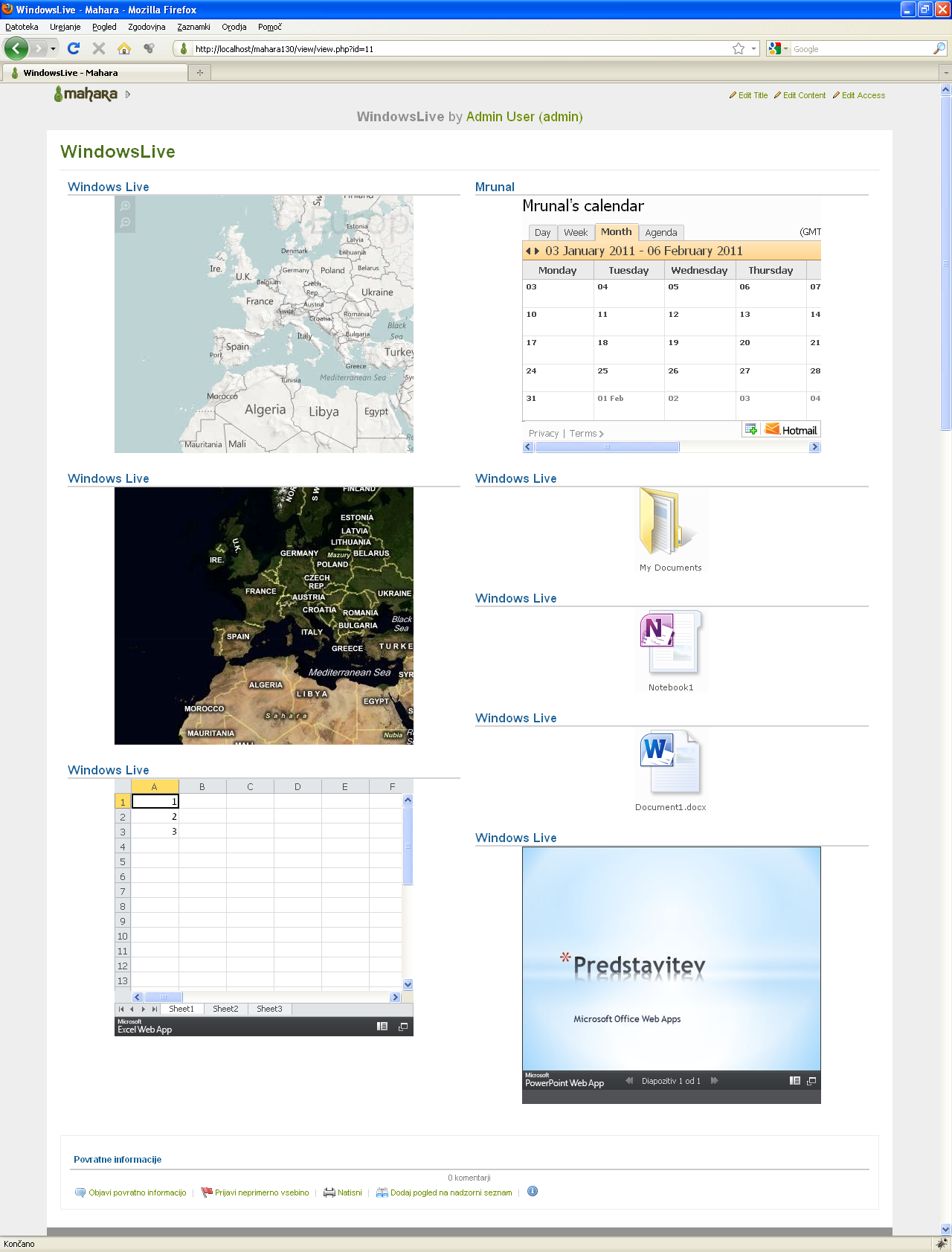Image resolution: width=952 pixels, height=1252 pixels.
Task: Zoom out on the Windows Live map
Action: (126, 222)
